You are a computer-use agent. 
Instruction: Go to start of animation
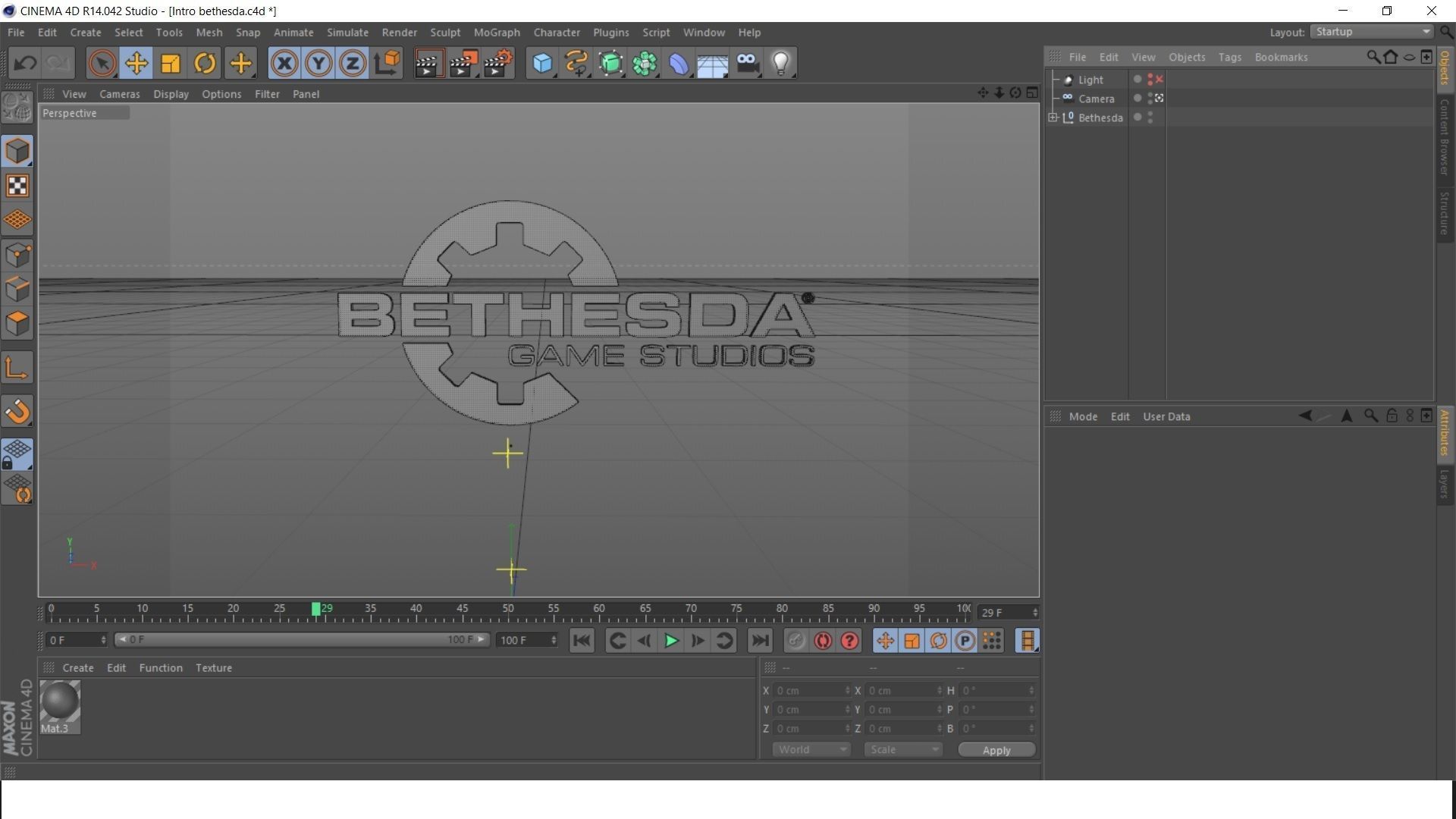coord(582,642)
